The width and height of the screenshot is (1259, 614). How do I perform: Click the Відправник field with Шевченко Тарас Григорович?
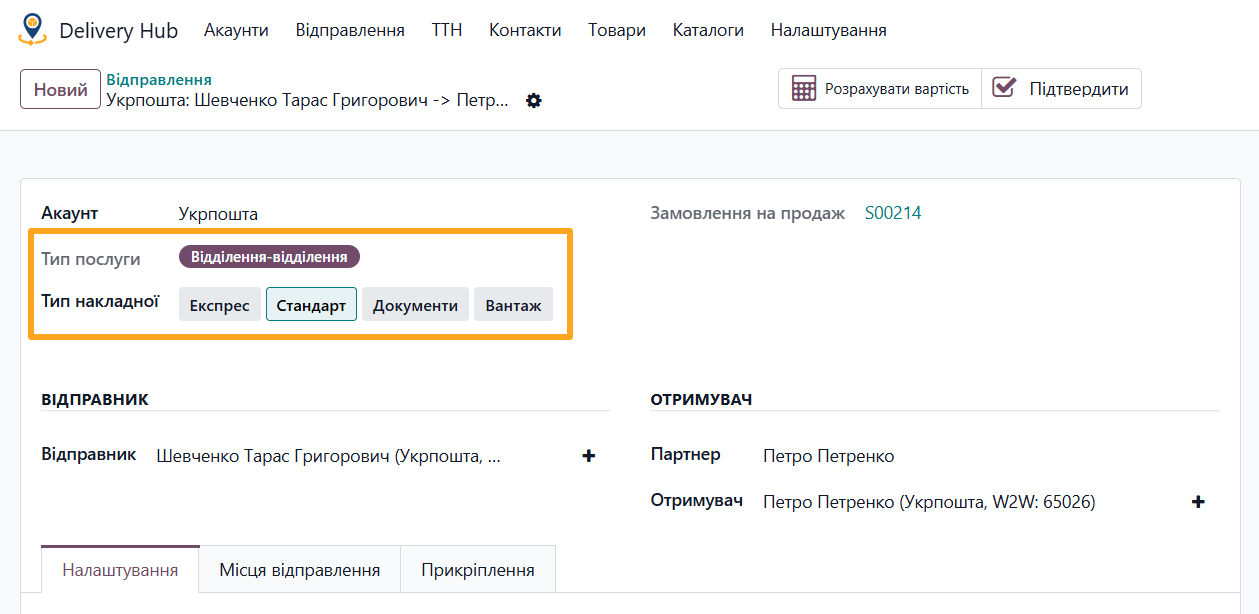pyautogui.click(x=329, y=456)
